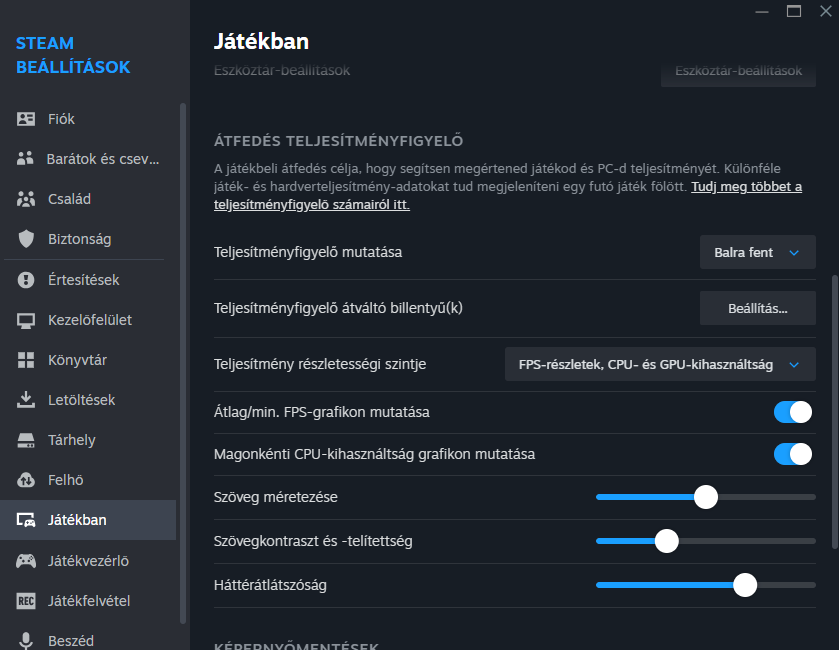Screen dimensions: 839x650
Task: Click the Fiók account card icon
Action: pyautogui.click(x=27, y=119)
